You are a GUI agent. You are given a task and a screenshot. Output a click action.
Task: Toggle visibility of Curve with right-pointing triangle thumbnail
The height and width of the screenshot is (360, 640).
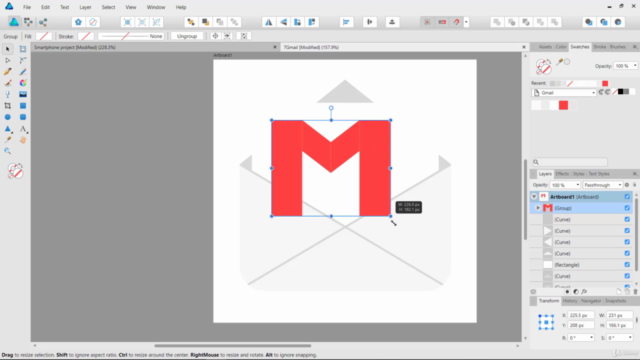click(627, 231)
